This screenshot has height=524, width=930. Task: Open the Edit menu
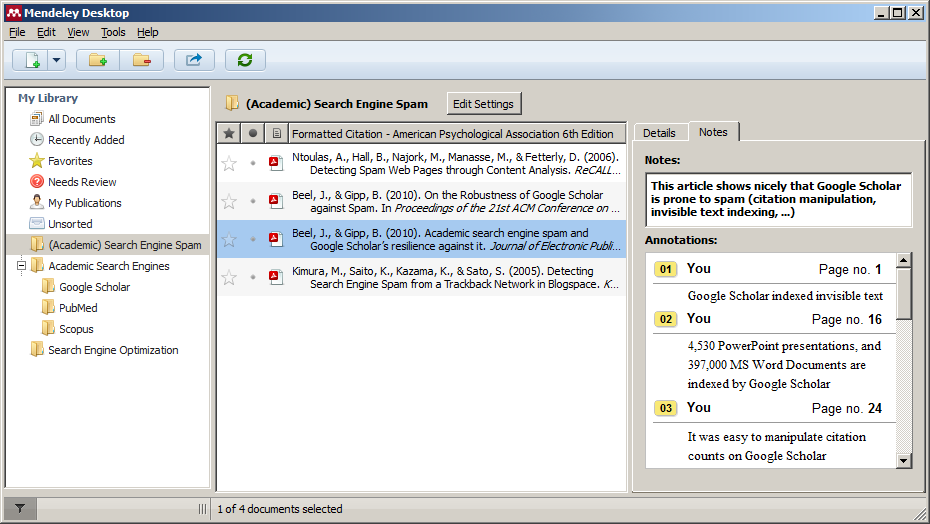point(46,32)
